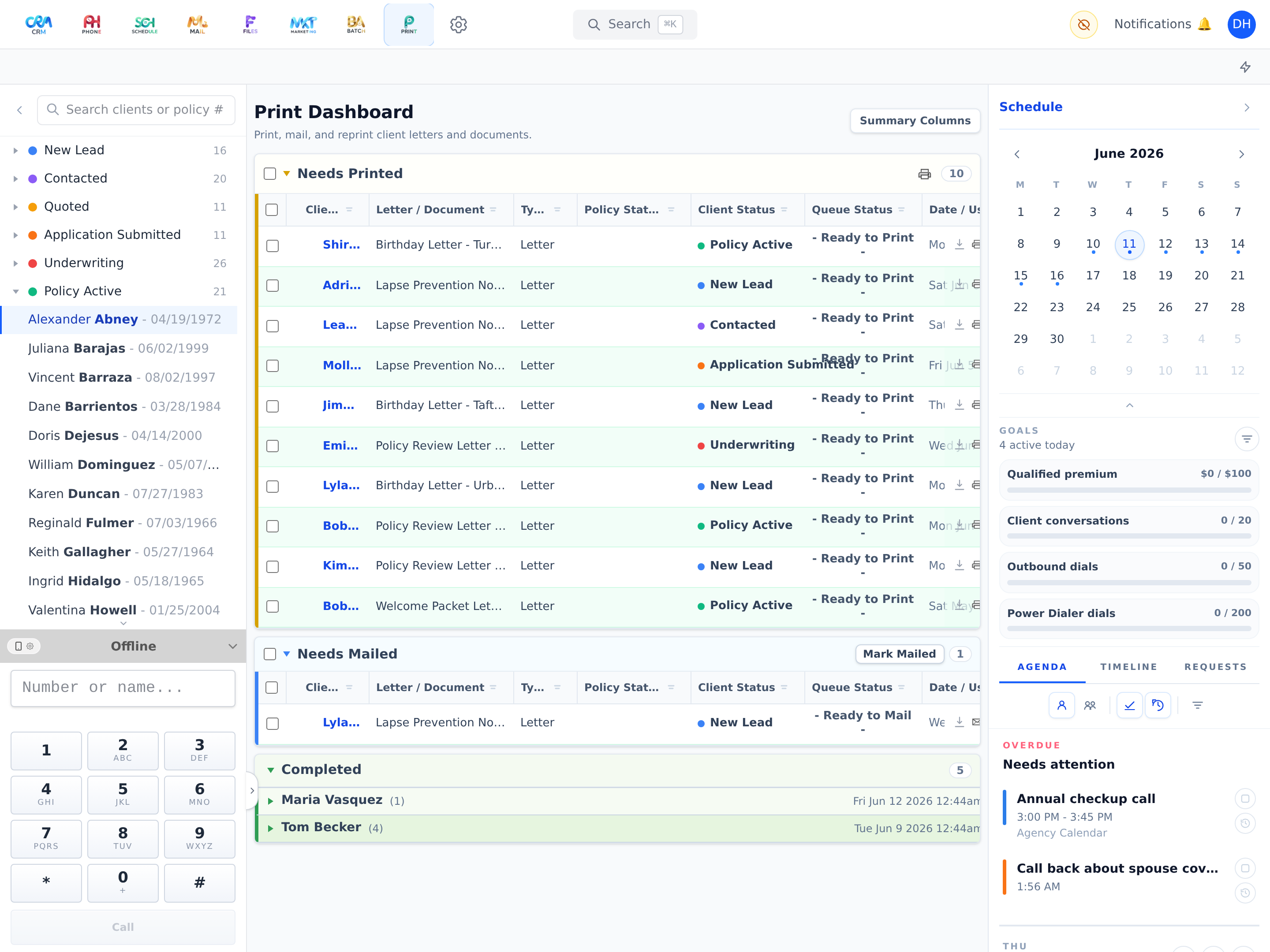Check the Birthday Letter - Tur... row checkbox
Screen dimensions: 1270x952
[x=273, y=245]
